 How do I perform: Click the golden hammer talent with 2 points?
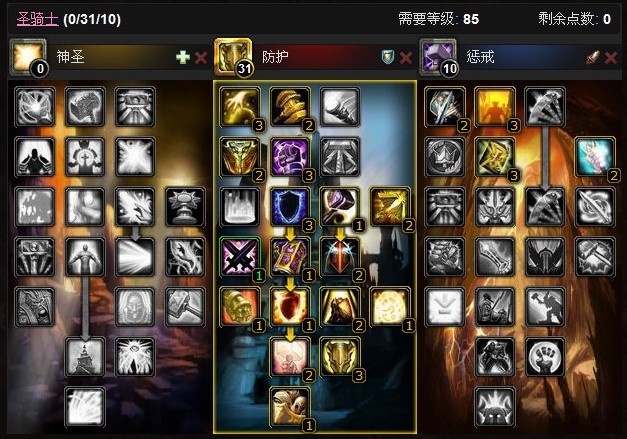click(290, 107)
